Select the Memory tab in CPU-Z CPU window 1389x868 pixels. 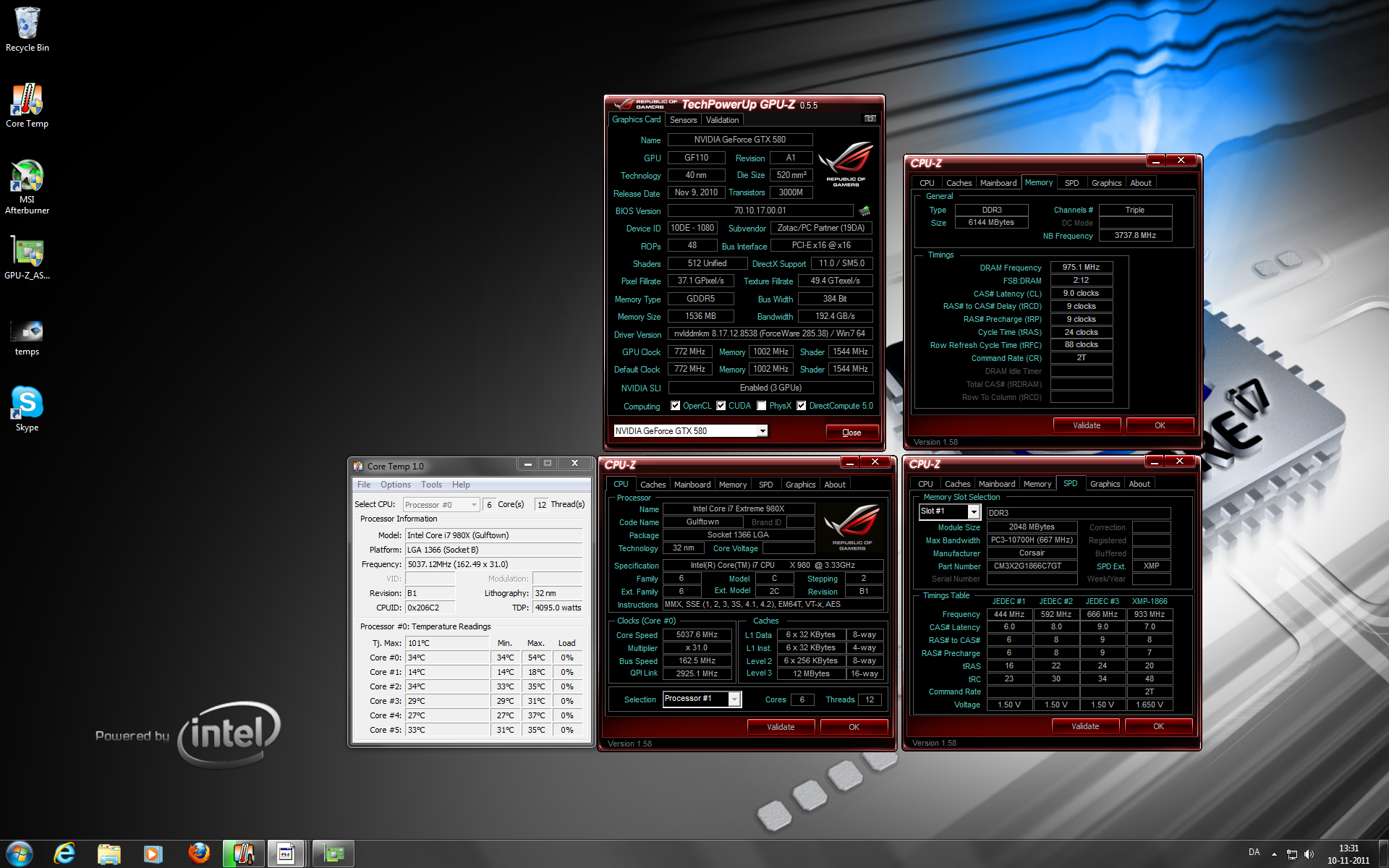tap(732, 485)
